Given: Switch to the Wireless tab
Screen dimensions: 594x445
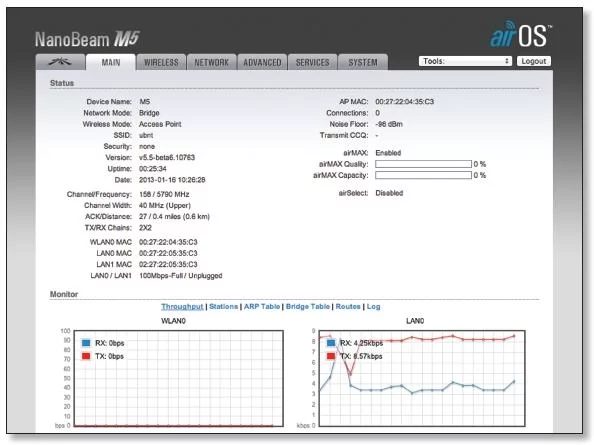Looking at the screenshot, I should tap(161, 62).
